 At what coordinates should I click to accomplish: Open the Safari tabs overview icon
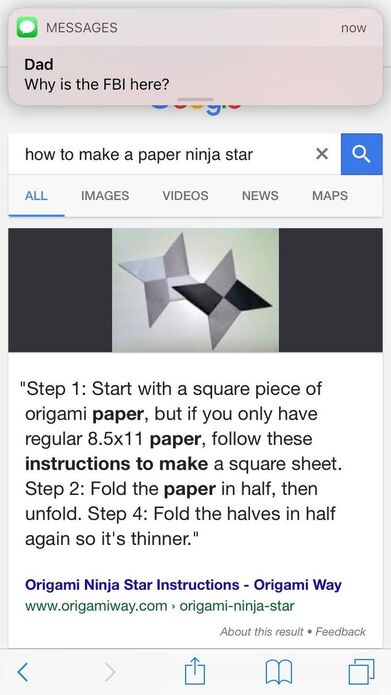point(361,672)
